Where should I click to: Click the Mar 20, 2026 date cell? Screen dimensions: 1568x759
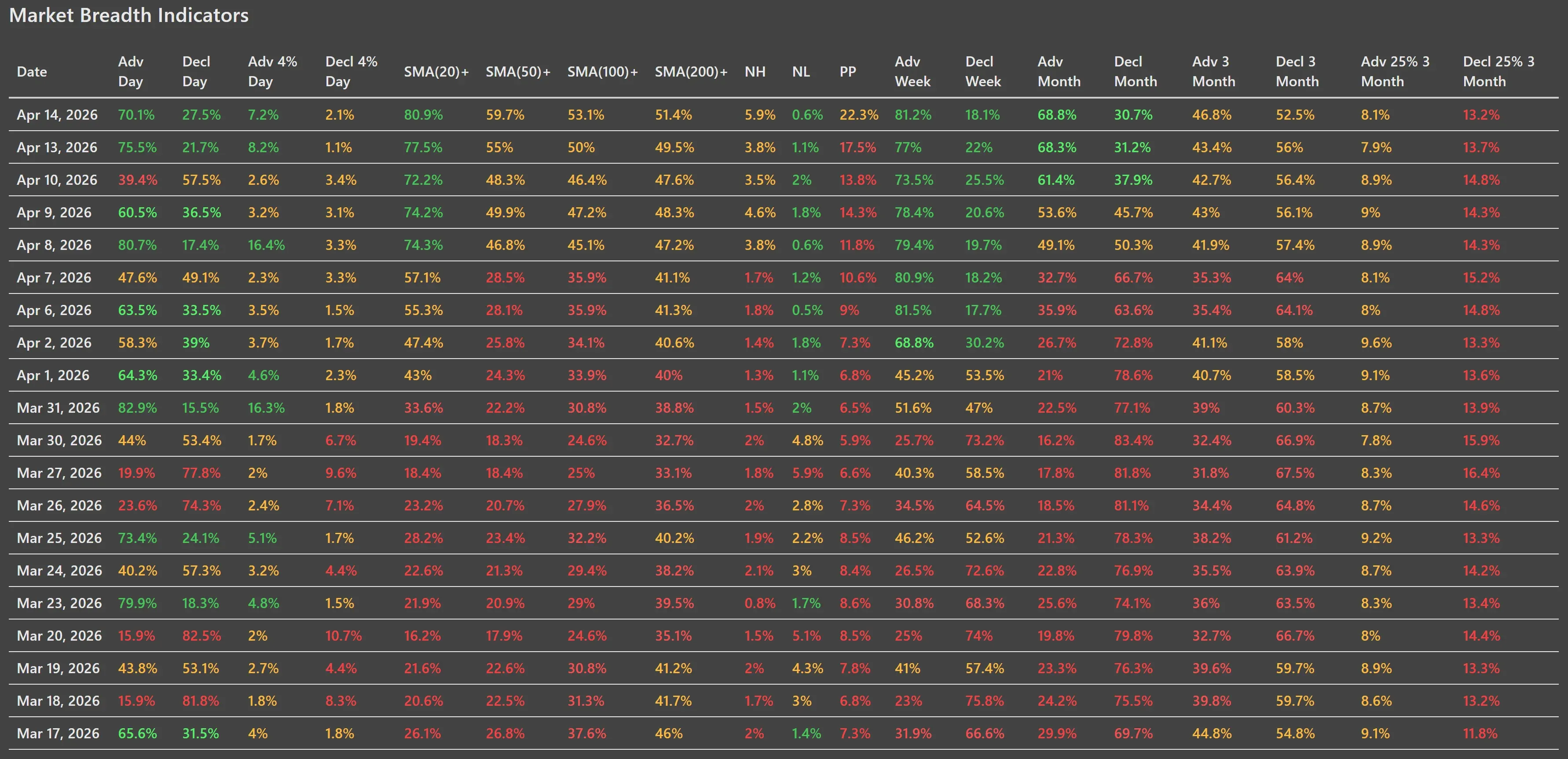tap(59, 636)
